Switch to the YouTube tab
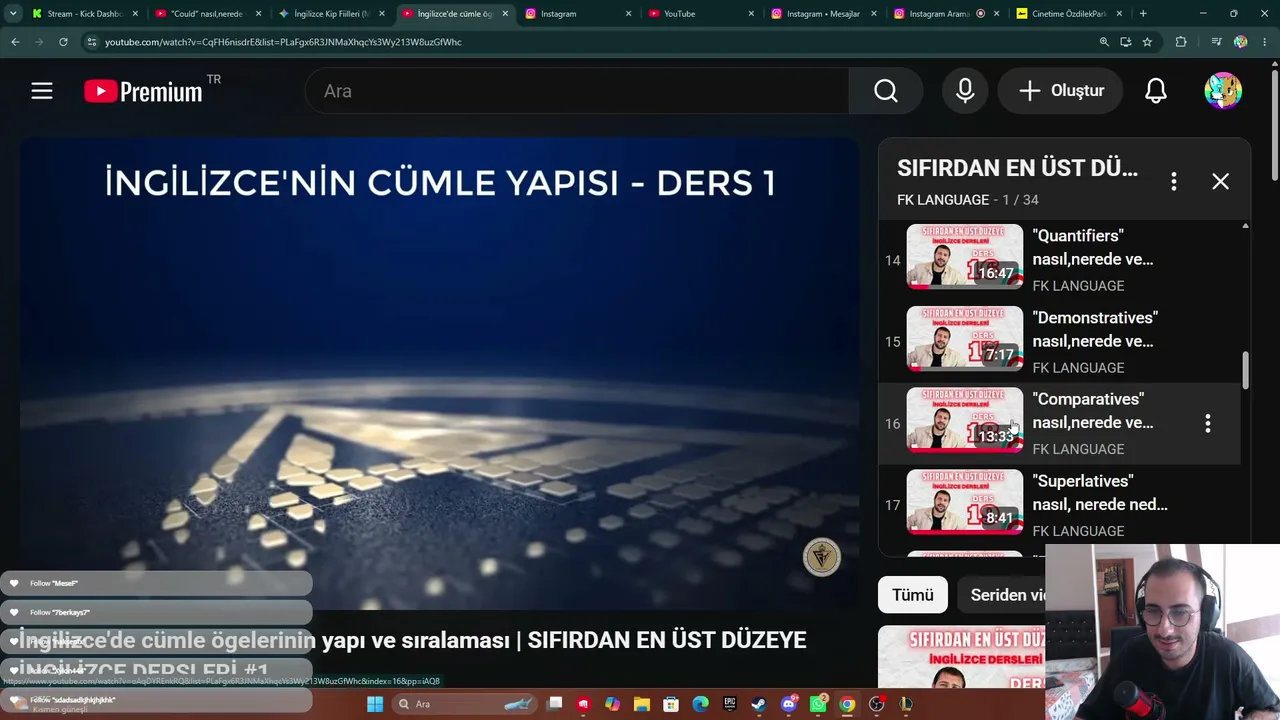Image resolution: width=1280 pixels, height=720 pixels. [701, 14]
